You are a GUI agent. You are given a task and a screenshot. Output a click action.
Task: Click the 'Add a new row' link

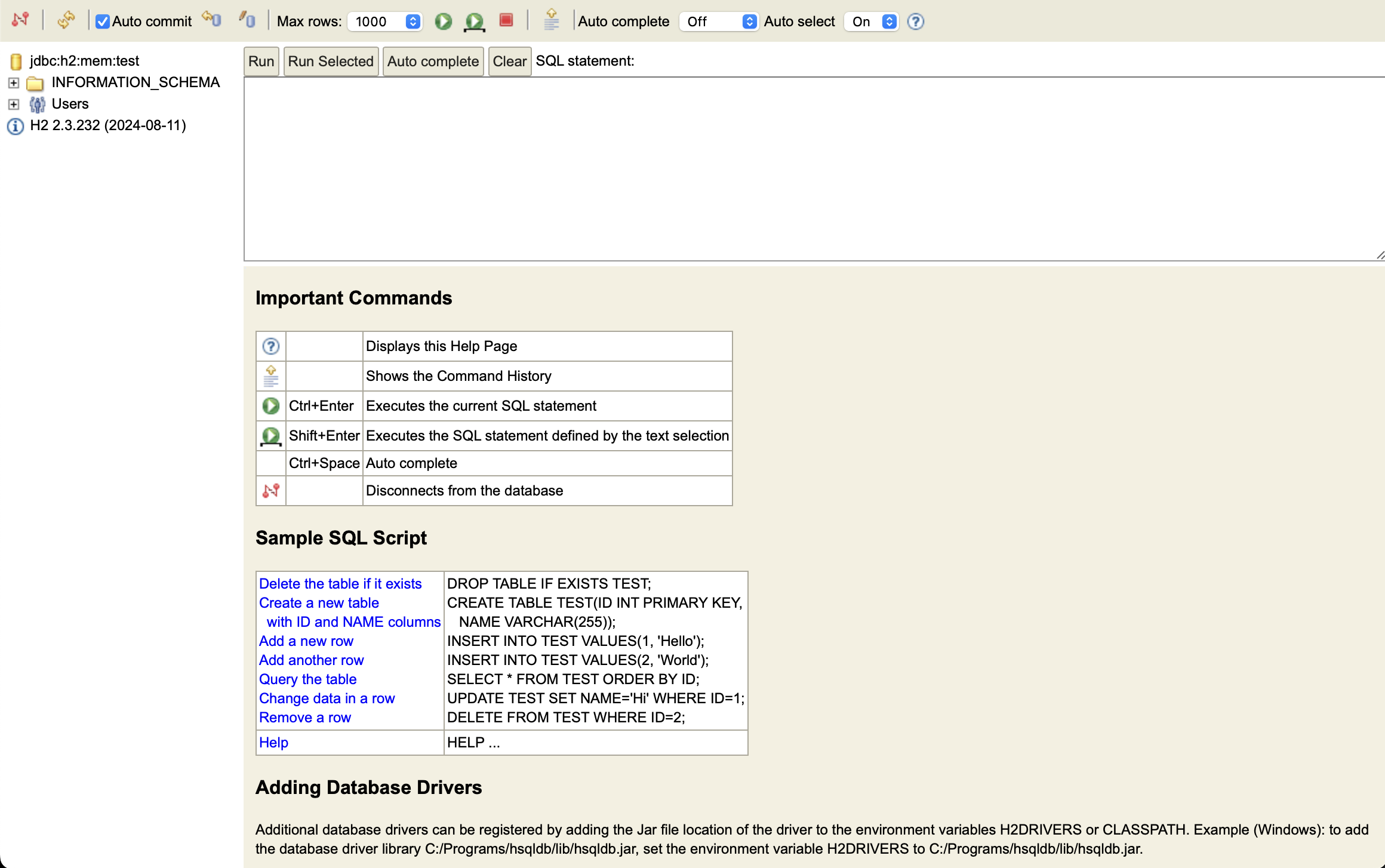[306, 641]
